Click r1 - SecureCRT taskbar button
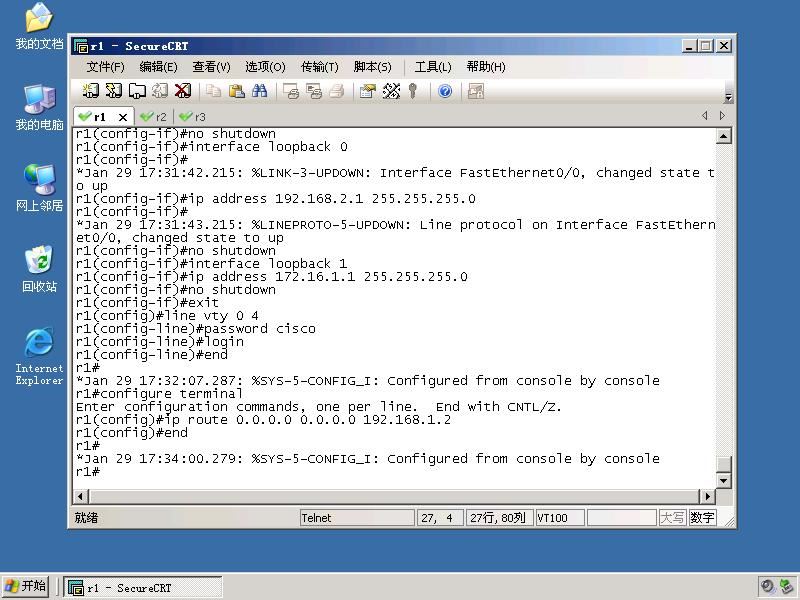Viewport: 800px width, 600px height. pos(143,587)
